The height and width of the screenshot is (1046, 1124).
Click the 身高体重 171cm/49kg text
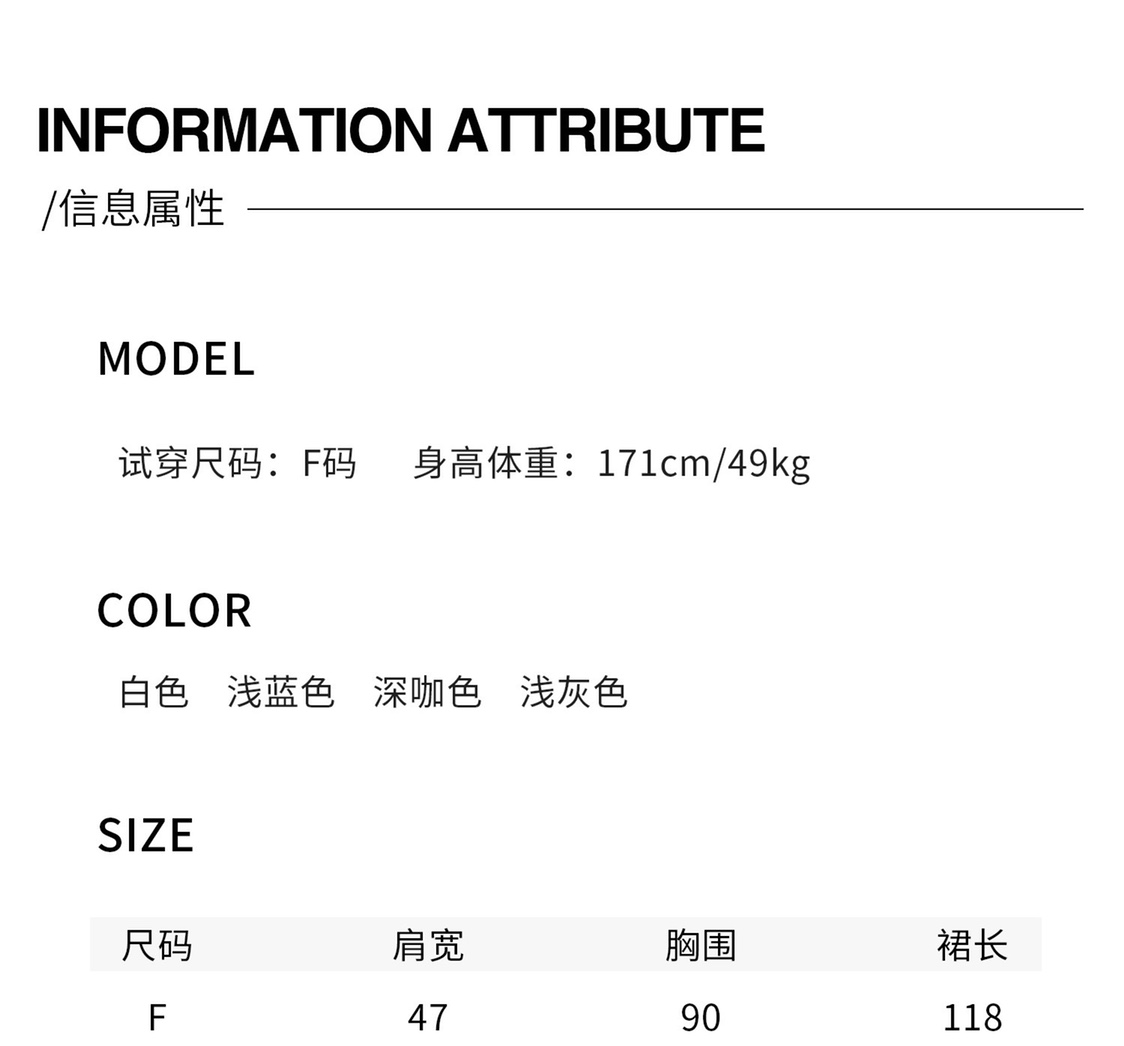(611, 464)
